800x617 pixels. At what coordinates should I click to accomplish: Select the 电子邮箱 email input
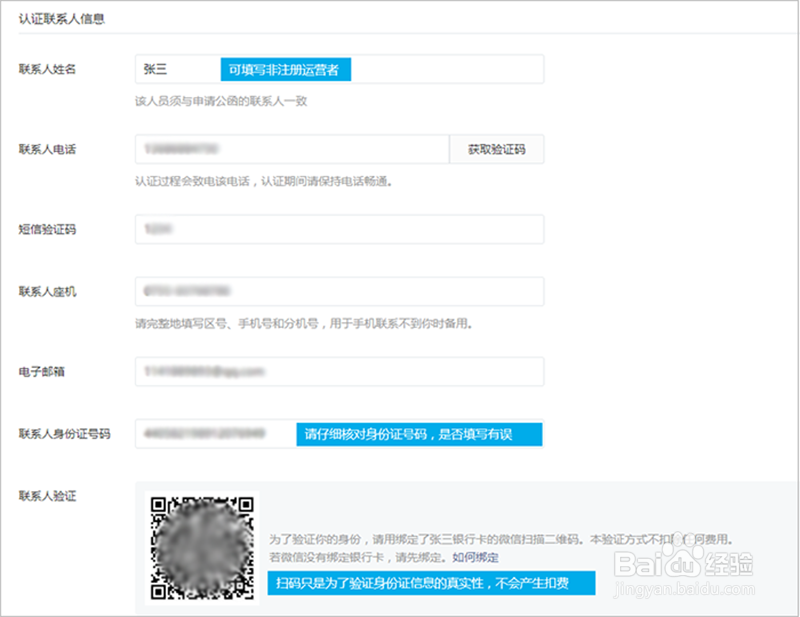[x=340, y=371]
